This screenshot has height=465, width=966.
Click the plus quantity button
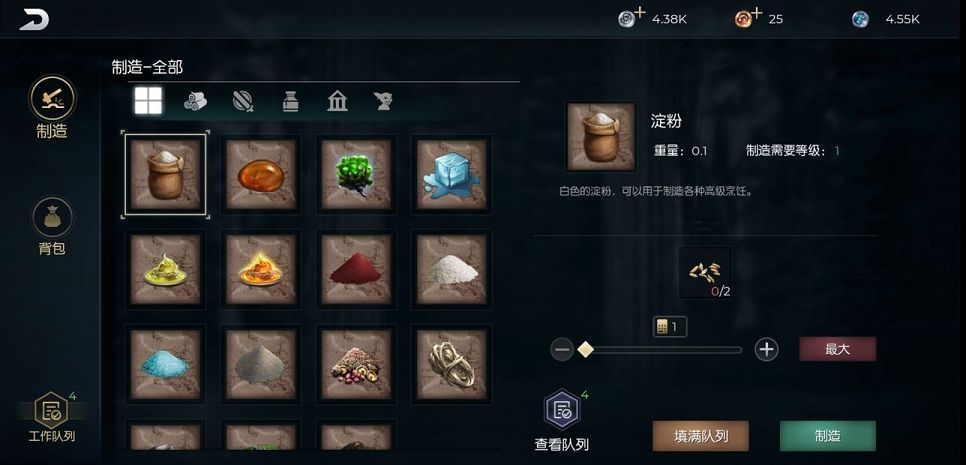point(766,350)
